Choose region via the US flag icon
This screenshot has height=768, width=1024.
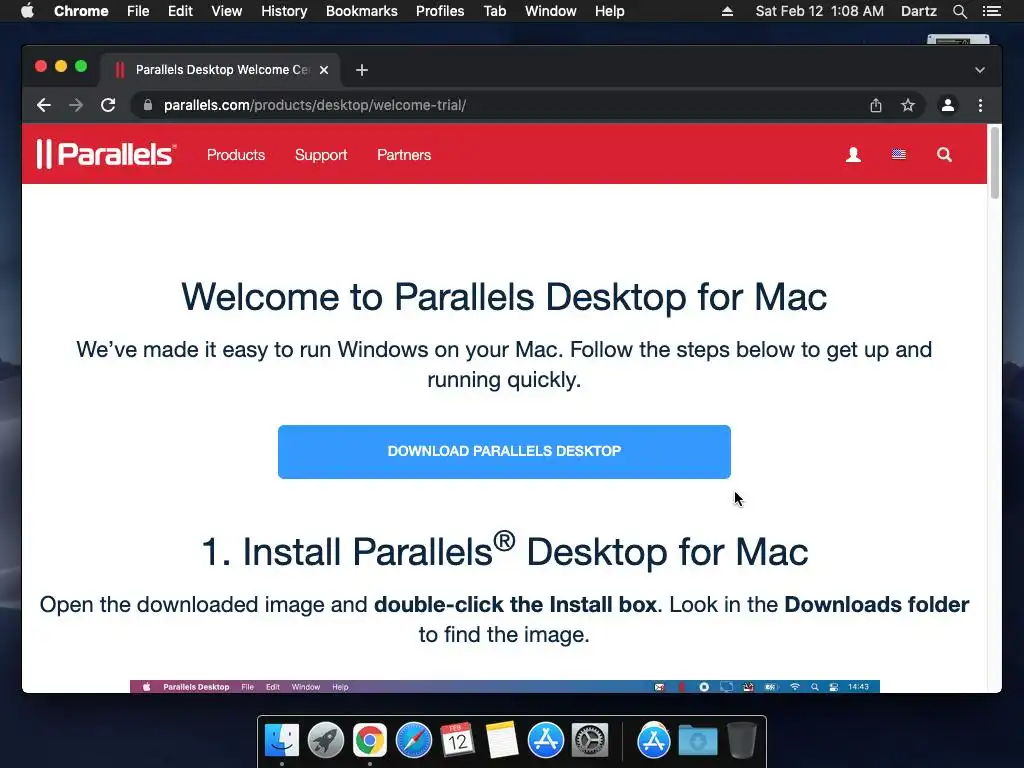(x=899, y=155)
